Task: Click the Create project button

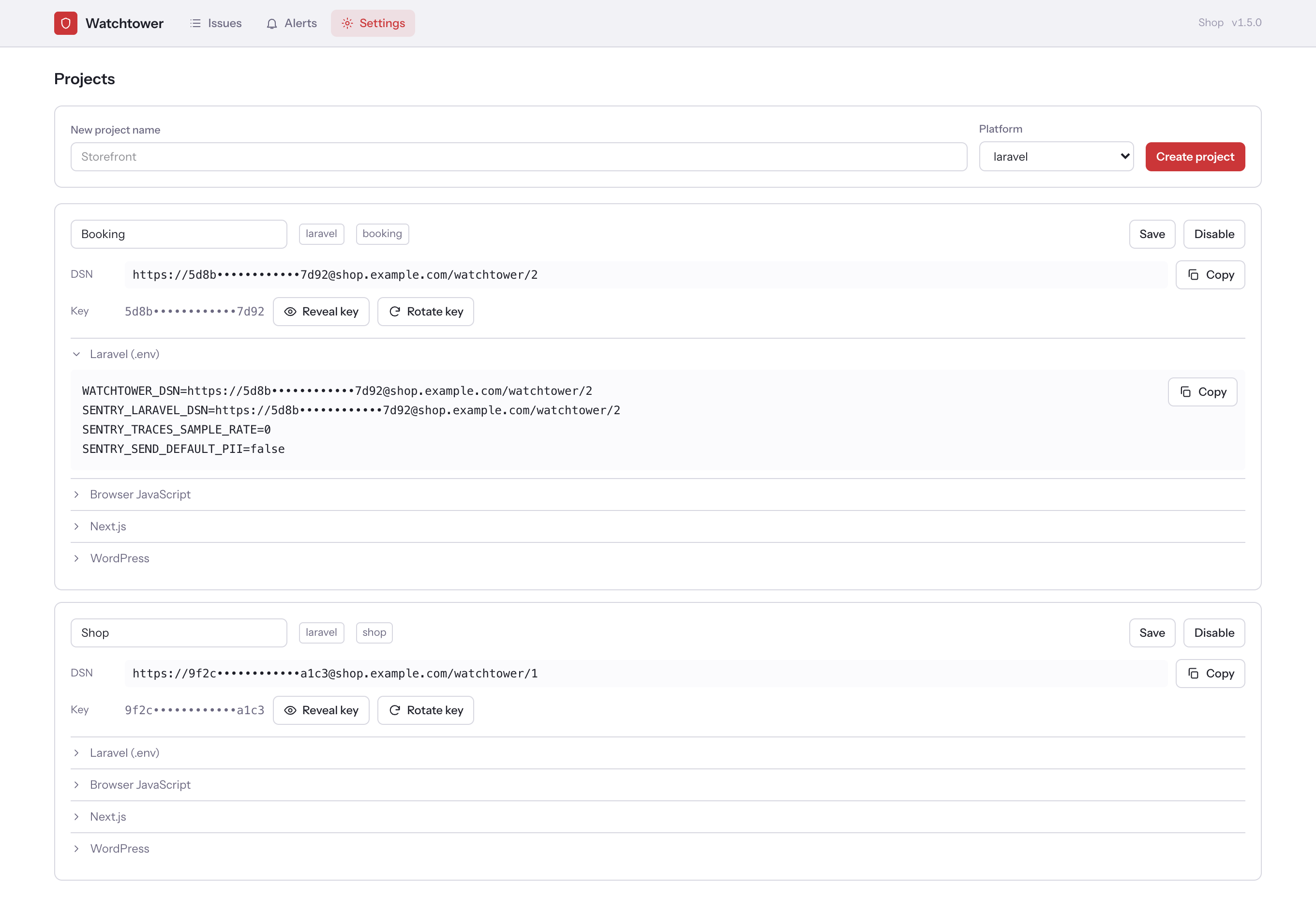Action: click(1196, 157)
